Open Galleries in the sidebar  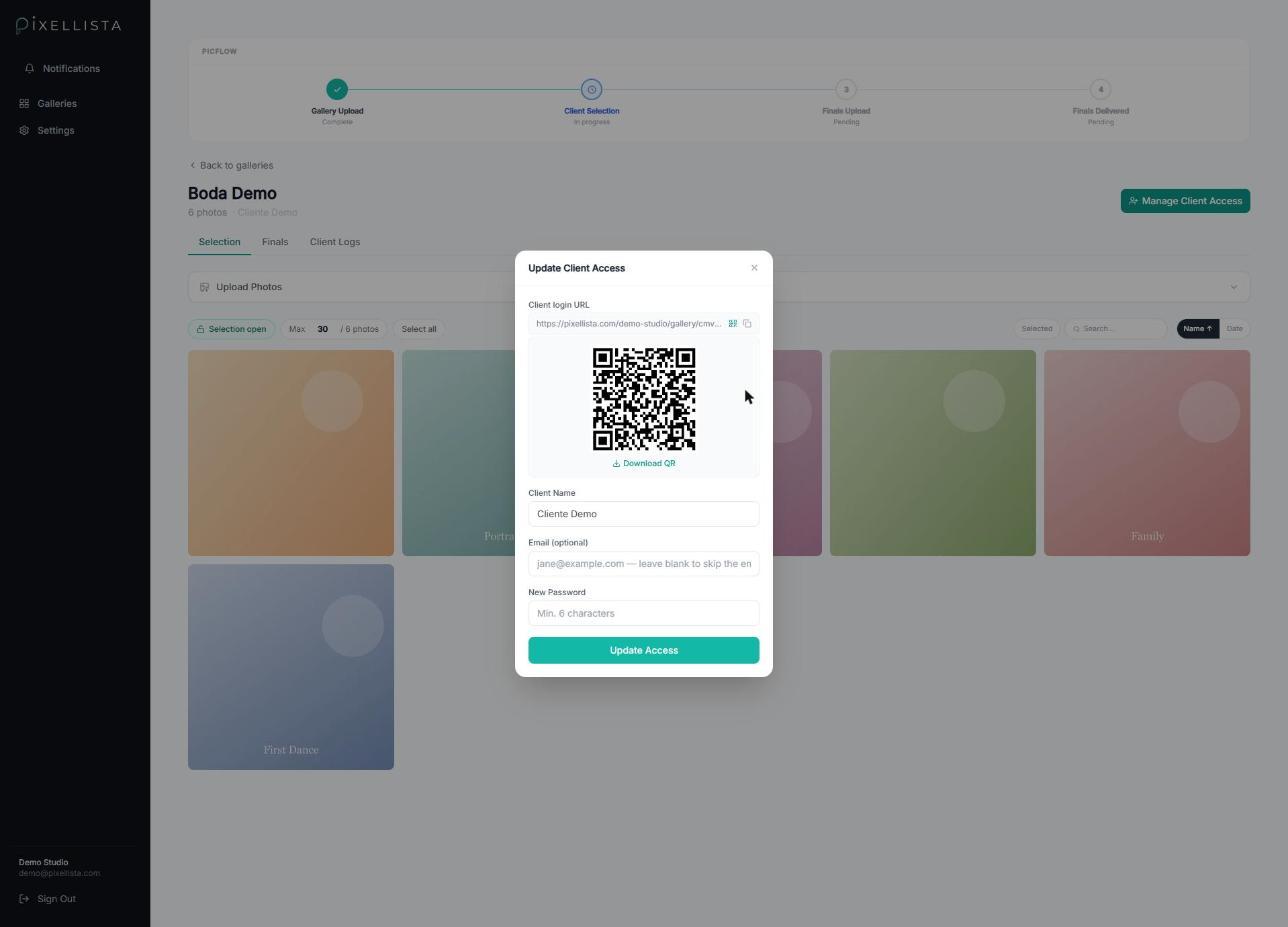click(57, 104)
